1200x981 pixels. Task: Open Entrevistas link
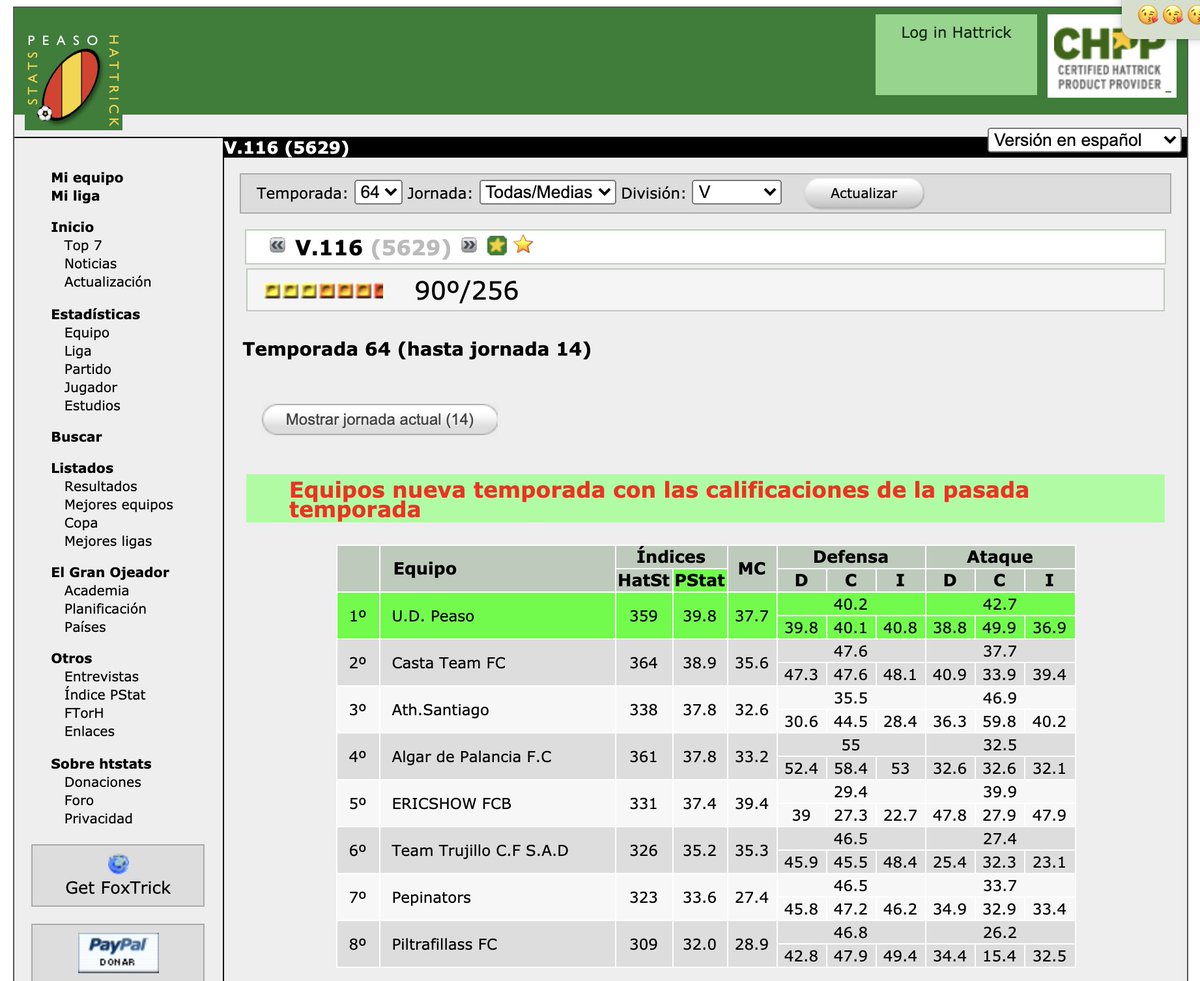pyautogui.click(x=102, y=677)
